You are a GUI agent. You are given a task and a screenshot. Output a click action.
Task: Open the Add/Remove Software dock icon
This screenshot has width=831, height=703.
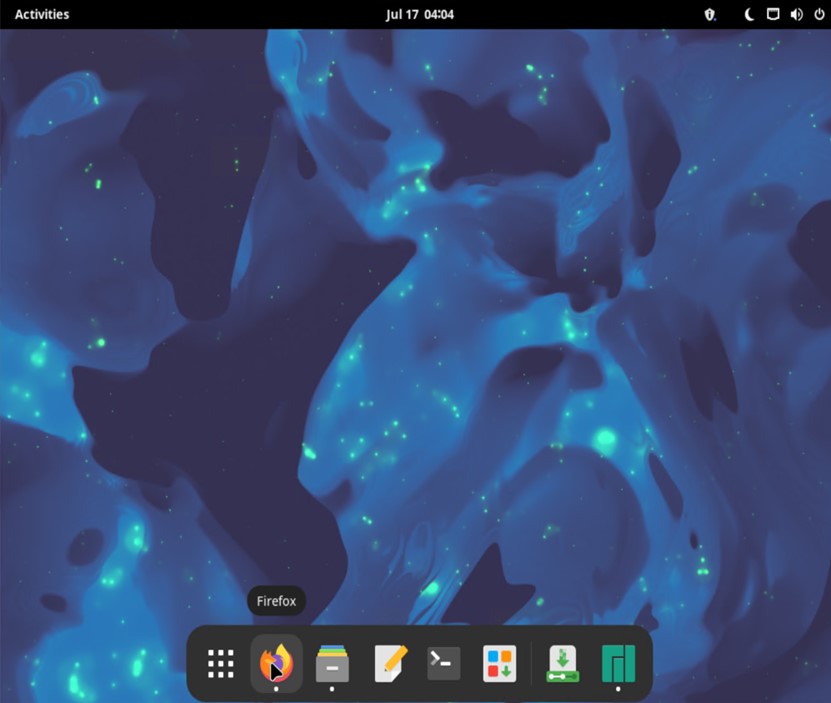(x=499, y=663)
